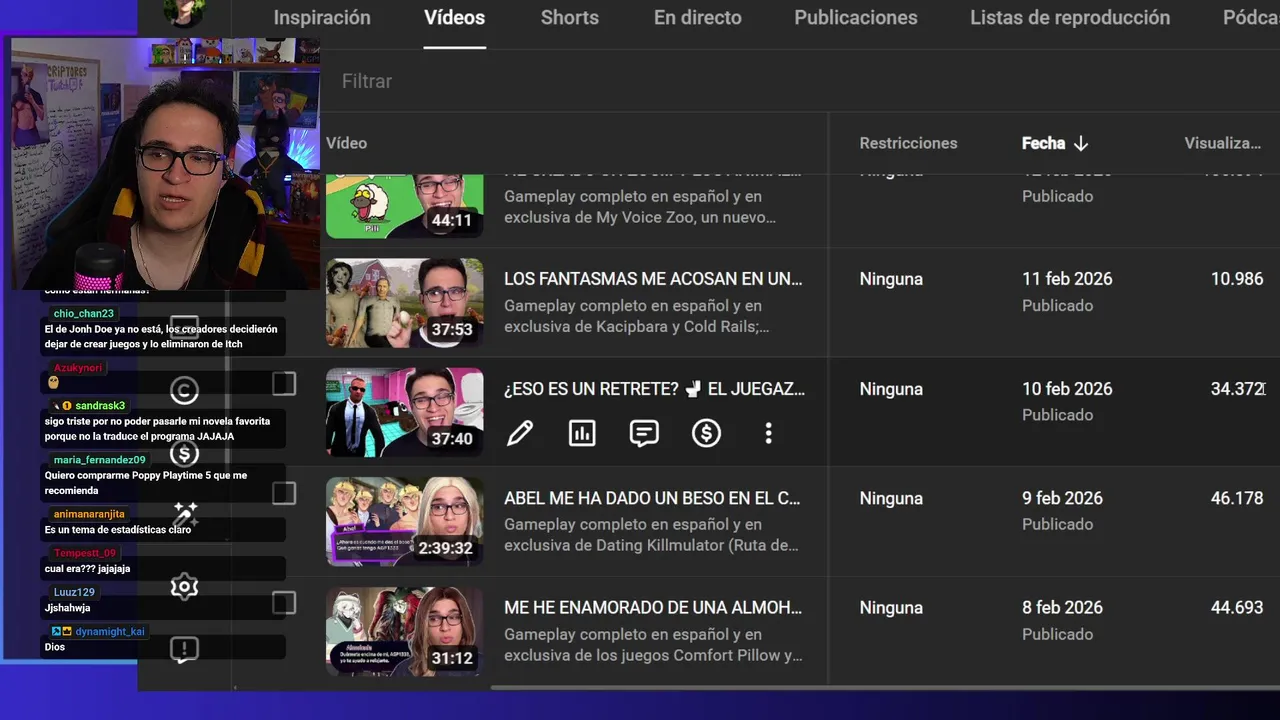Open the thumbnail with 37:53 duration
Image resolution: width=1280 pixels, height=720 pixels.
pyautogui.click(x=404, y=303)
